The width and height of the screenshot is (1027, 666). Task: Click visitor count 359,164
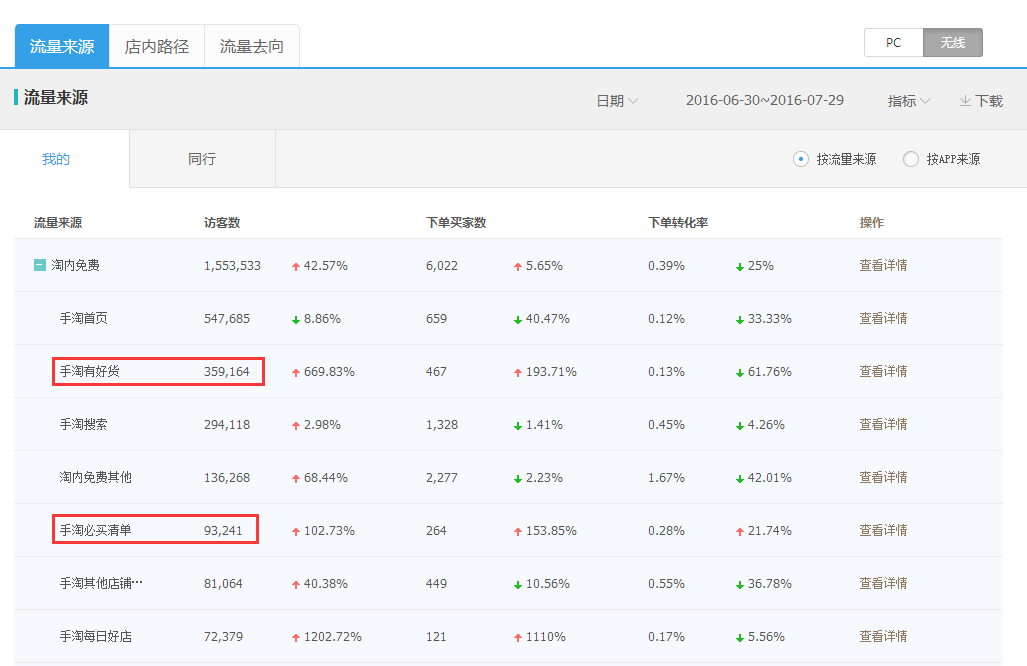[227, 372]
